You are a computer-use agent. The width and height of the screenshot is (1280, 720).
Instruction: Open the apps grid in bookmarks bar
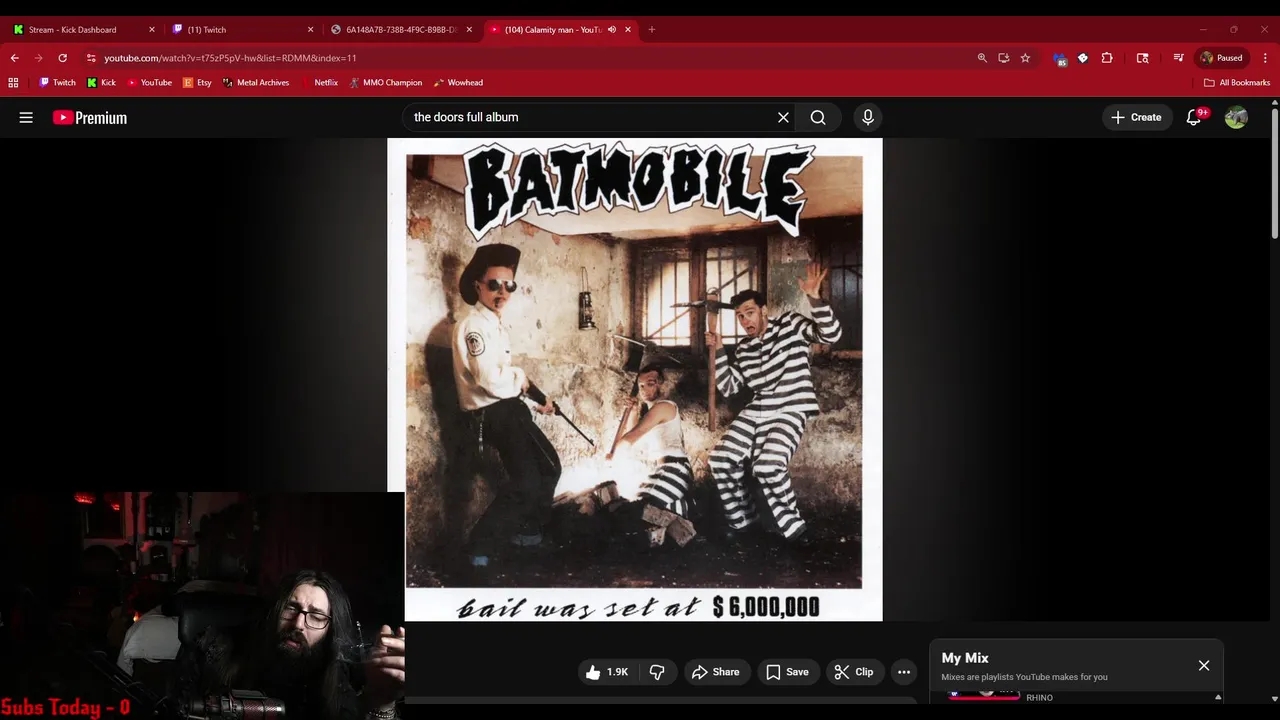click(x=13, y=83)
